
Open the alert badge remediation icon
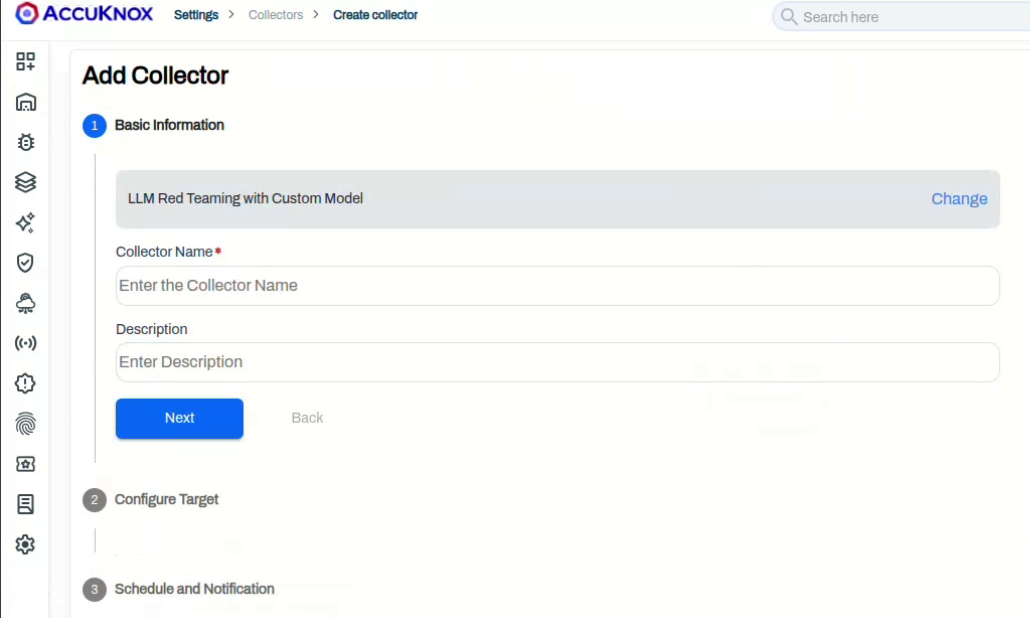tap(26, 384)
